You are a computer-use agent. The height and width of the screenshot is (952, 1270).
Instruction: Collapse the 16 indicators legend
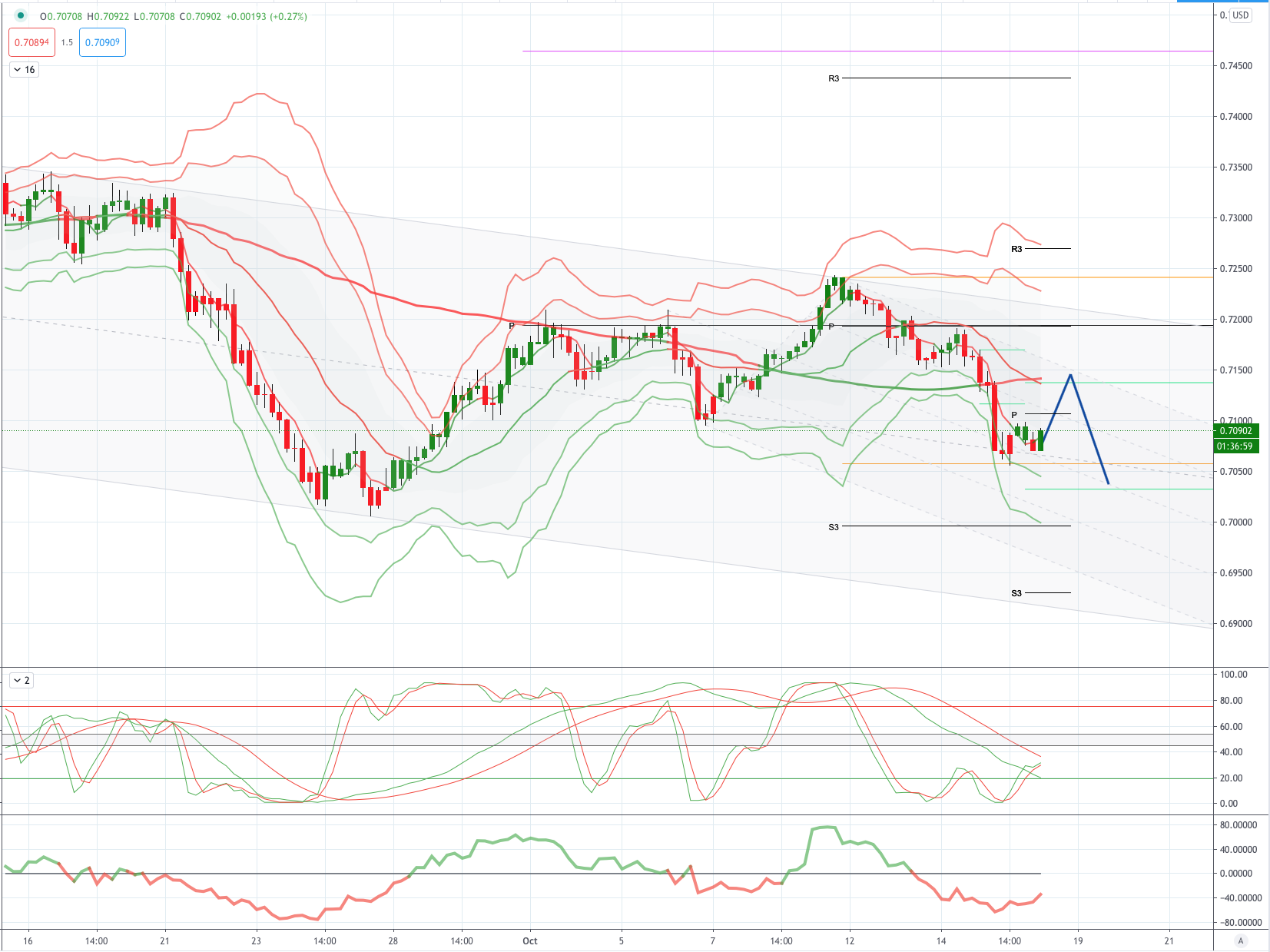coord(24,70)
